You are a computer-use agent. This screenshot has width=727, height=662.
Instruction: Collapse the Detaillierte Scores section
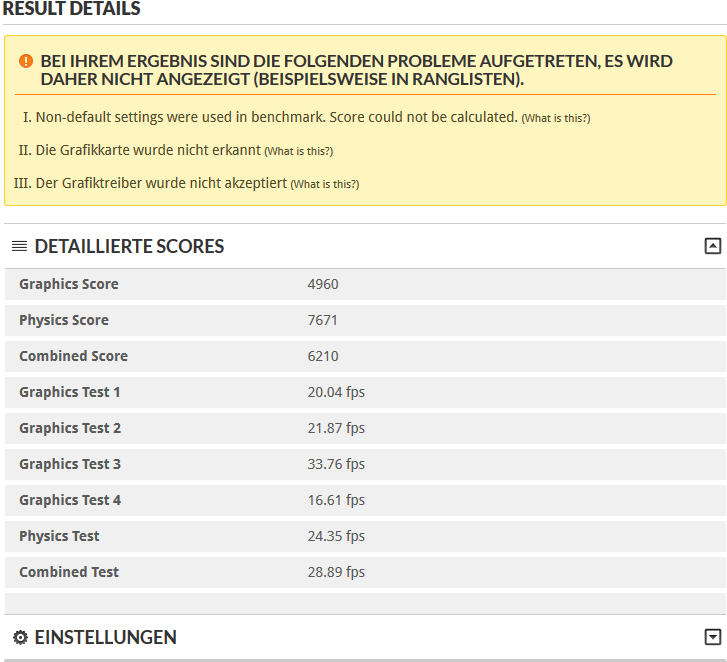click(712, 246)
